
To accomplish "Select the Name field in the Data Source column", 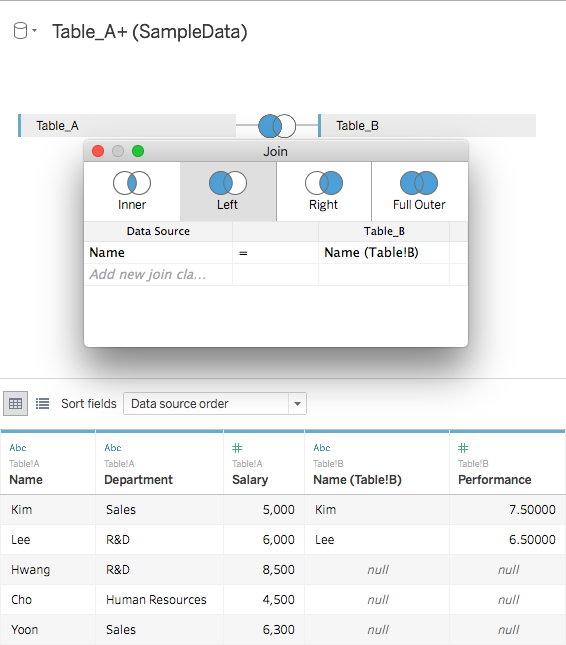I will coord(158,253).
